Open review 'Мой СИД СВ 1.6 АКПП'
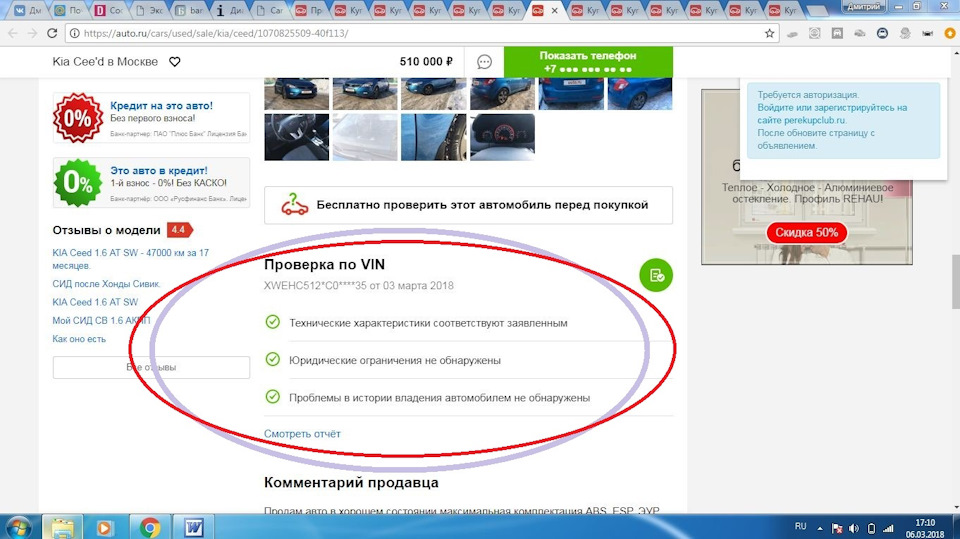 tap(101, 320)
